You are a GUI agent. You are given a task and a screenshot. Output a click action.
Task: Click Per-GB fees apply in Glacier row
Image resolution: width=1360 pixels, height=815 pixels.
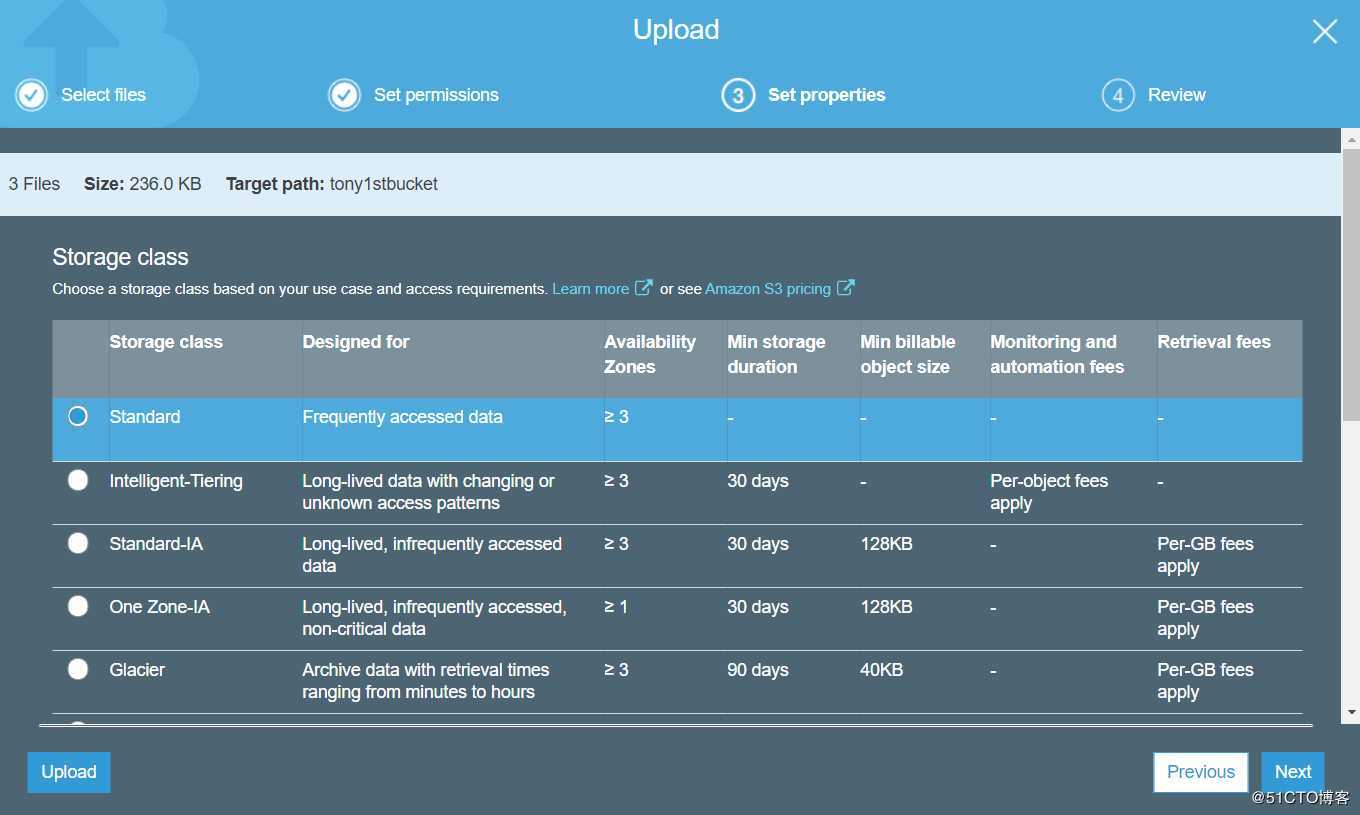point(1205,681)
